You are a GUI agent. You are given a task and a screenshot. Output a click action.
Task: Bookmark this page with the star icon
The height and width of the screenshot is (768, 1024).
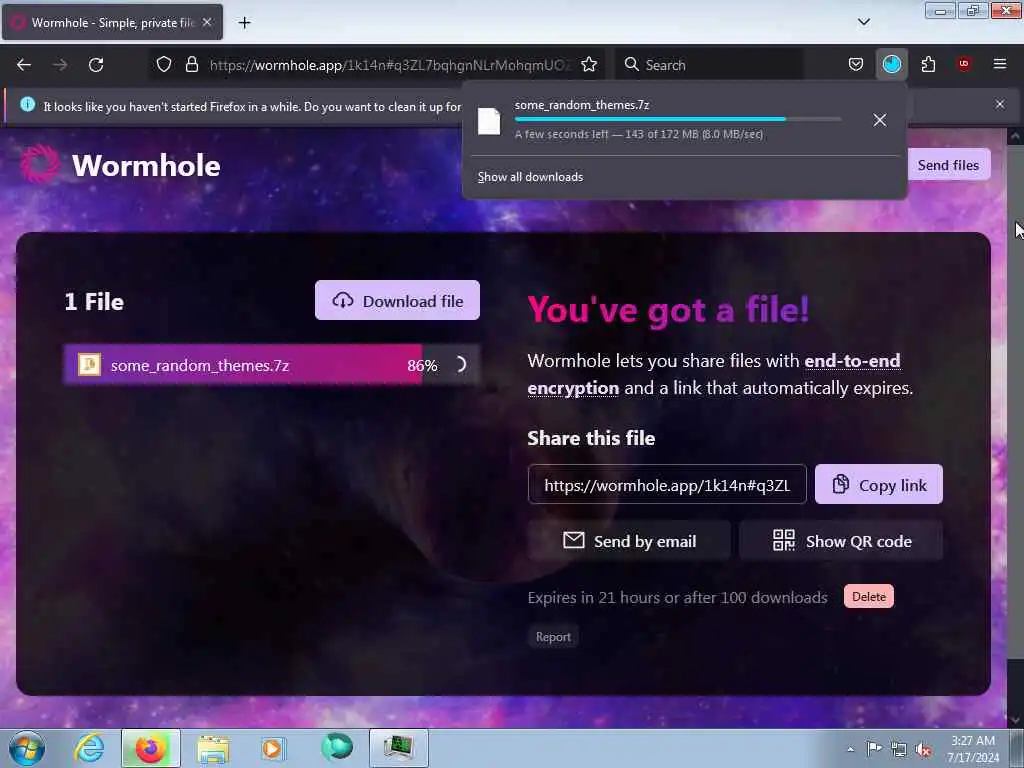589,65
